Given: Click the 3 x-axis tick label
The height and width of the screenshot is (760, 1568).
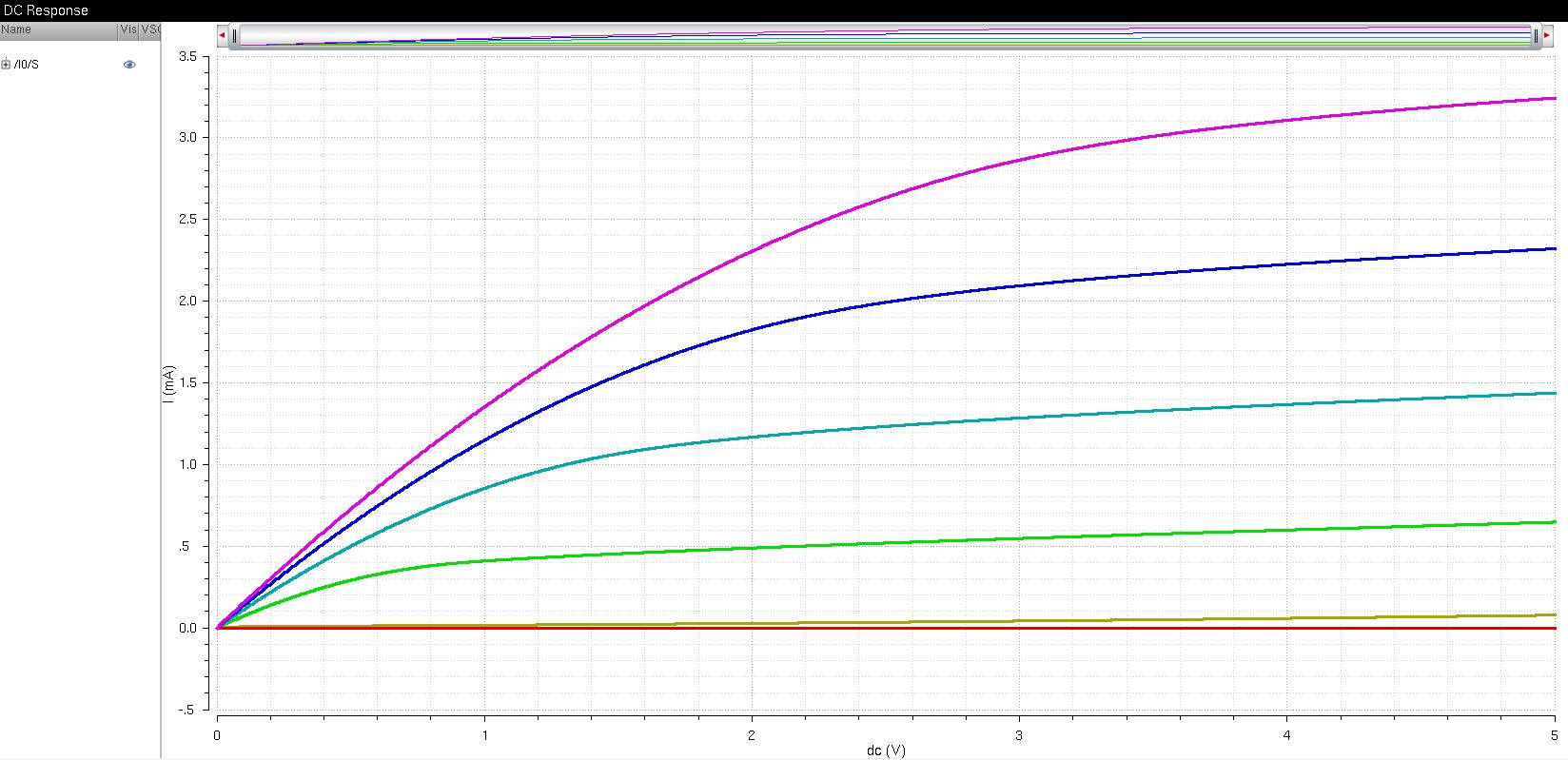Looking at the screenshot, I should click(x=1020, y=735).
